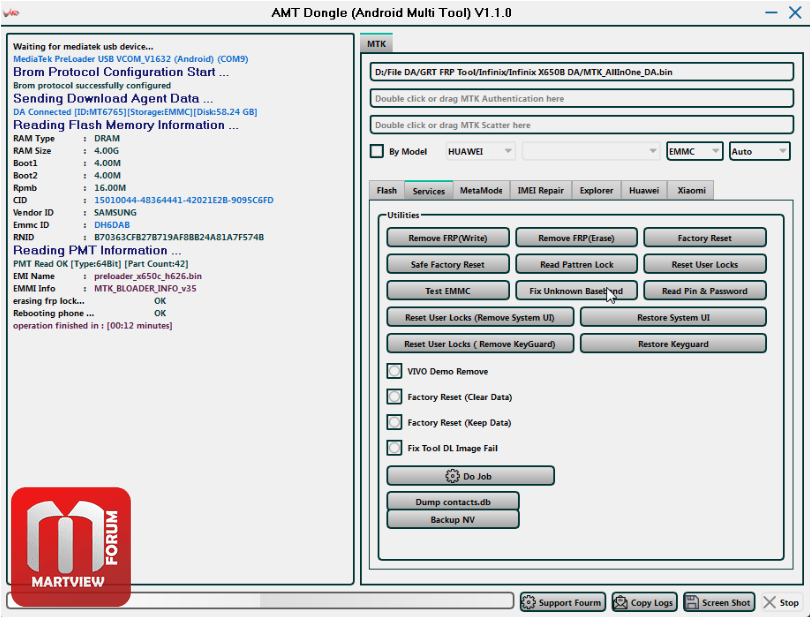Image resolution: width=811 pixels, height=618 pixels.
Task: Select the MTK top tab
Action: tap(377, 43)
